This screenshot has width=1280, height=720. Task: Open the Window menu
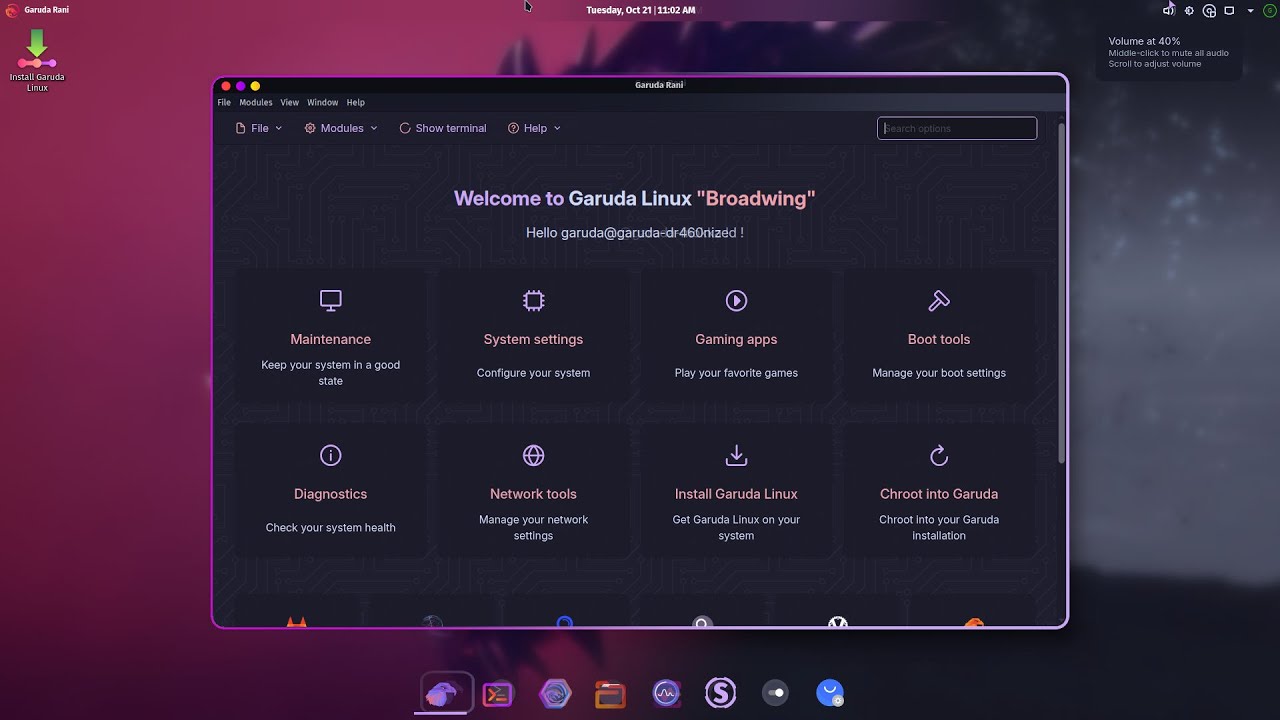tap(322, 102)
